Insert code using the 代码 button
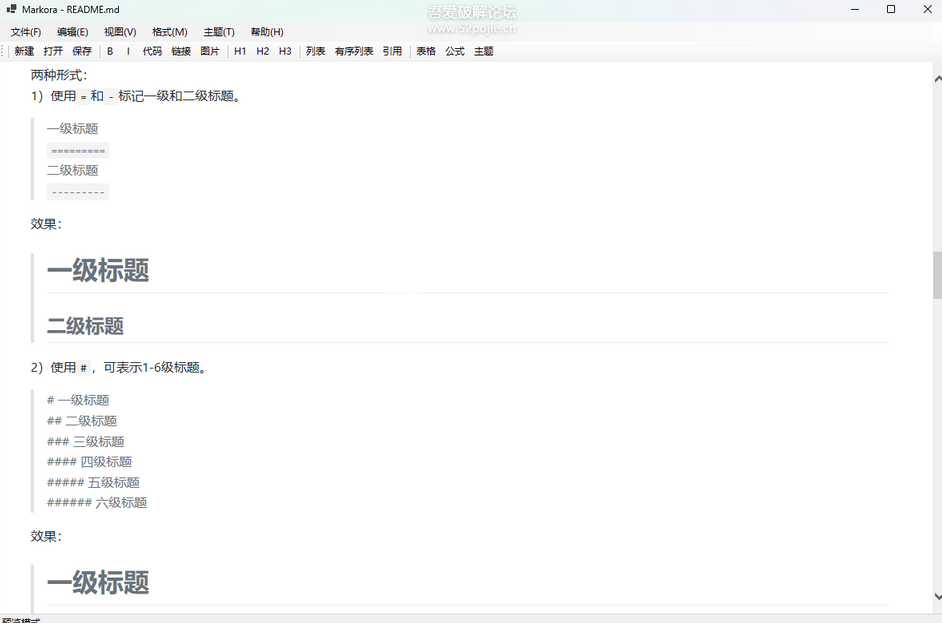942x623 pixels. click(152, 51)
